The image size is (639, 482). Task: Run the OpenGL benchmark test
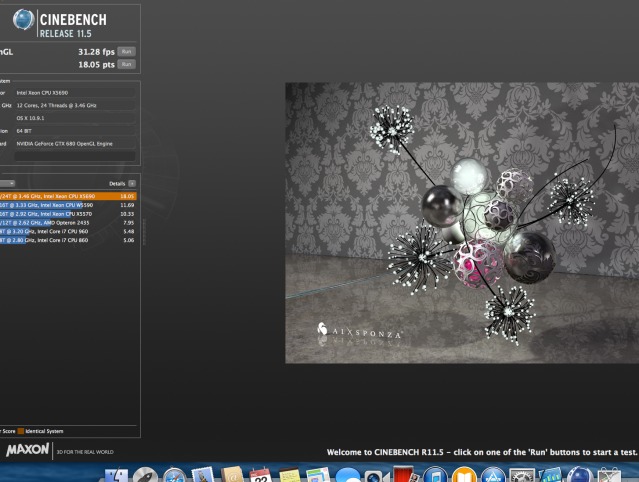(x=126, y=52)
